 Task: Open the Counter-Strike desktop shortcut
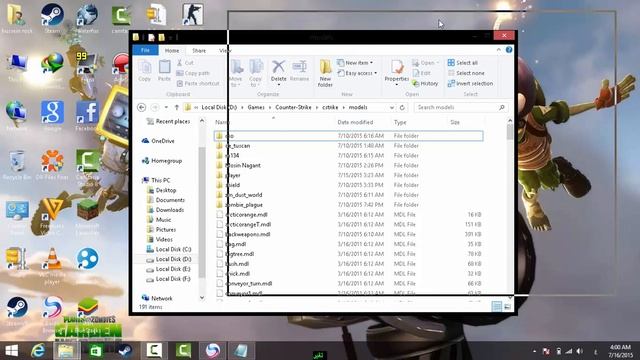click(193, 15)
